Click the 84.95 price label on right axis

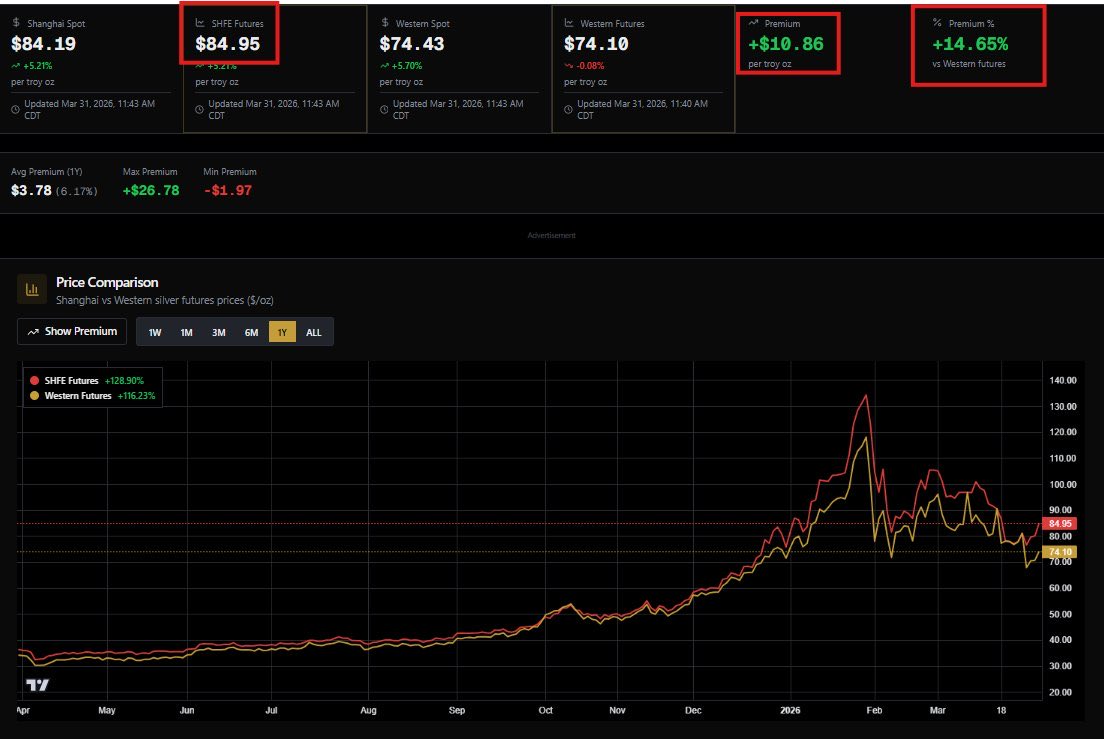tap(1059, 523)
